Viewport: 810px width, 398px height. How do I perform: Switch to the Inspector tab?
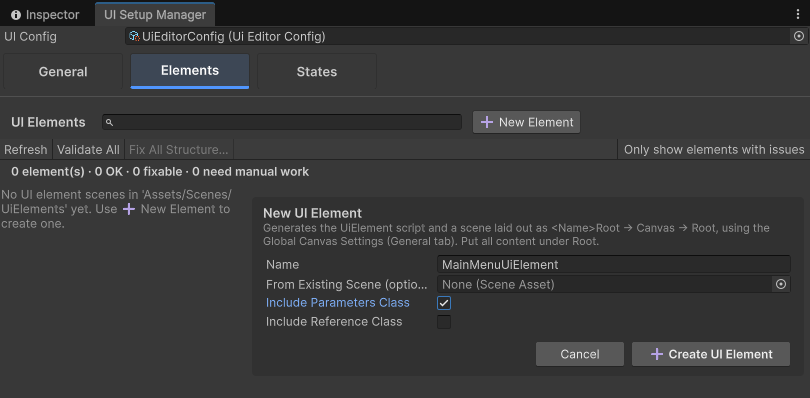click(x=46, y=15)
